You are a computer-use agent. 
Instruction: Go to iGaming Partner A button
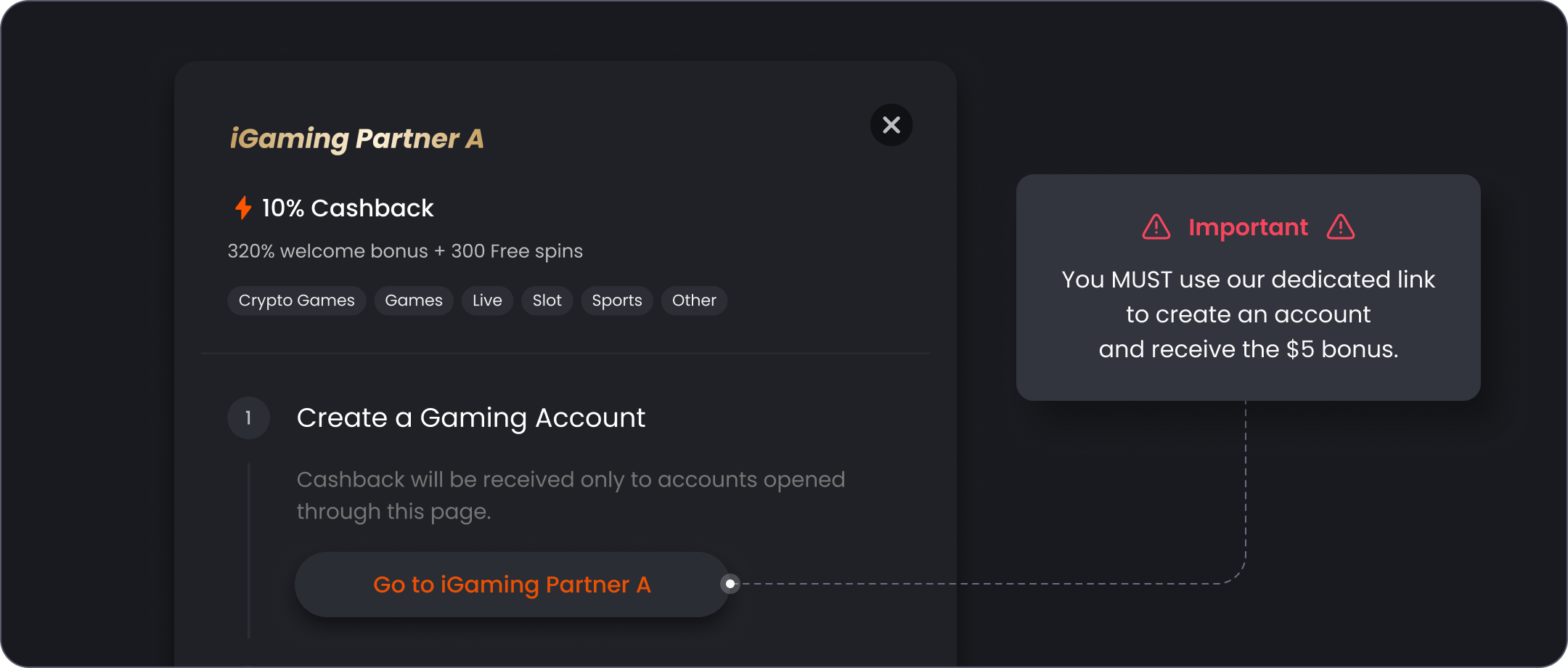[513, 584]
